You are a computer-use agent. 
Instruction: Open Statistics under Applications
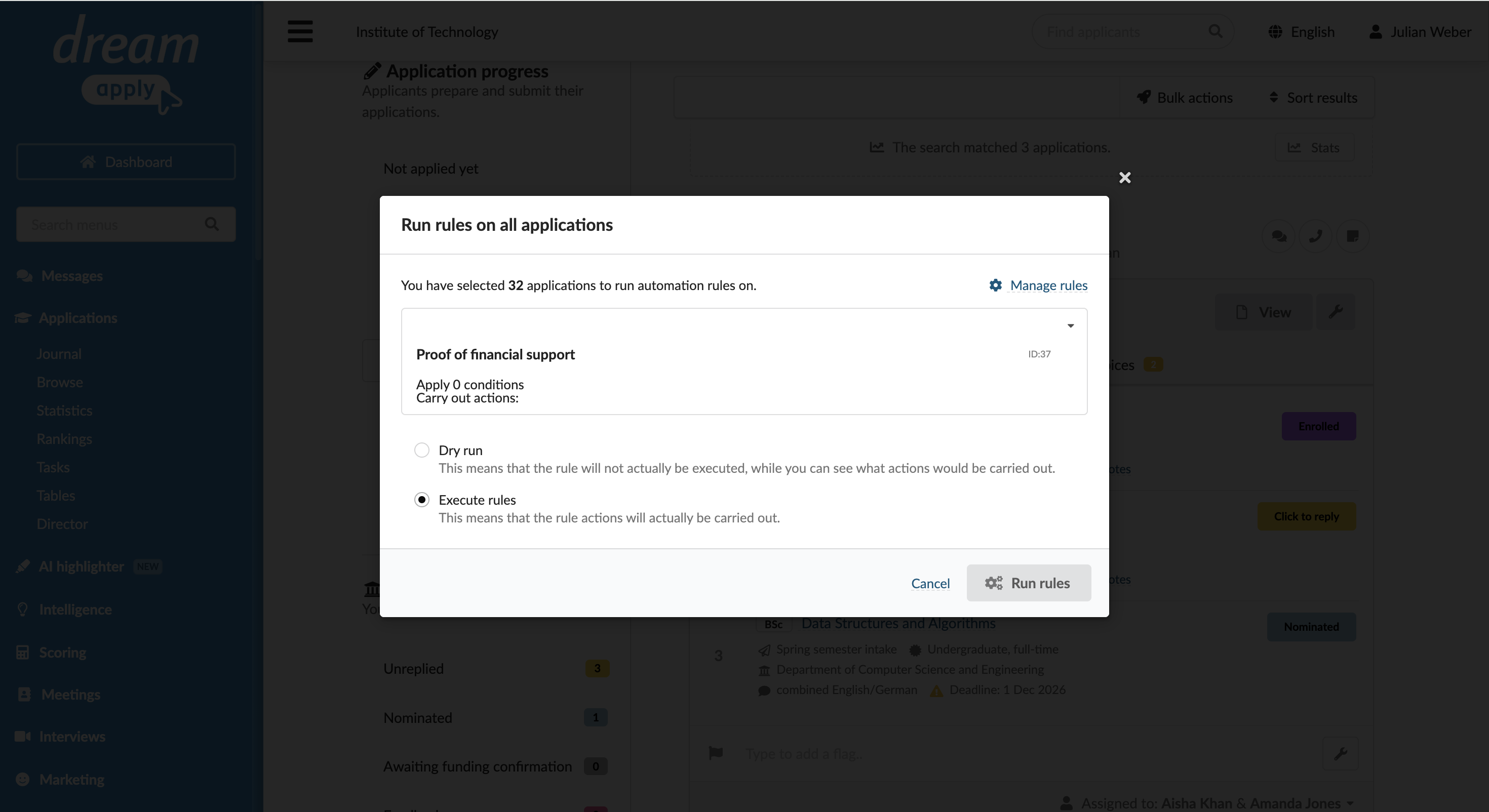(x=64, y=411)
